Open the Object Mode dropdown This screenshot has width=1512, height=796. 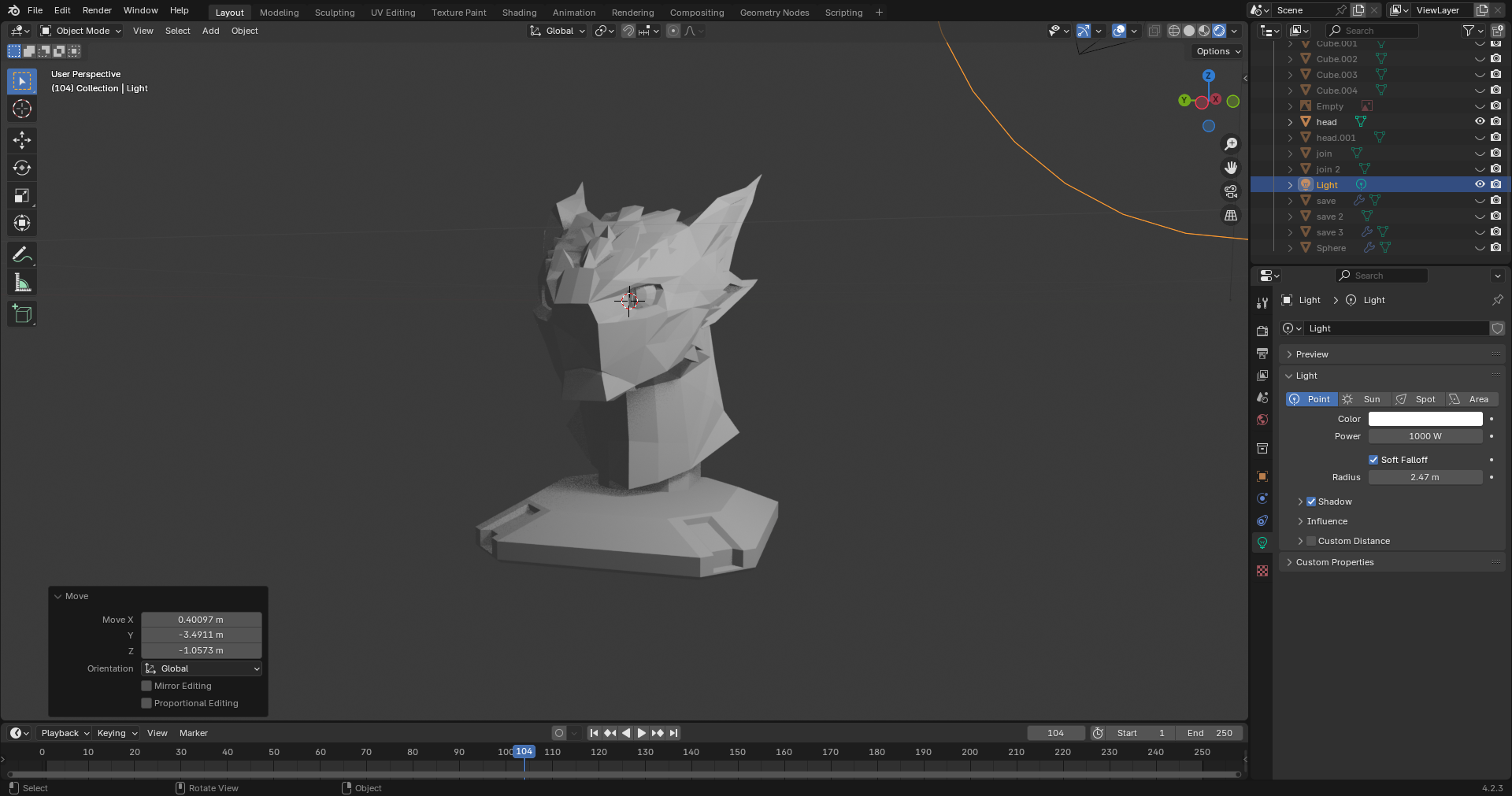point(81,31)
